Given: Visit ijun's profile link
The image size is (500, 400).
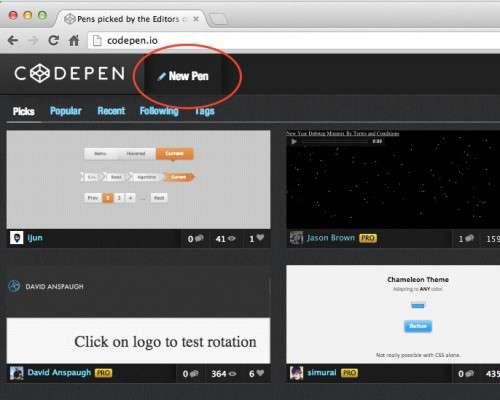Looking at the screenshot, I should [x=35, y=238].
